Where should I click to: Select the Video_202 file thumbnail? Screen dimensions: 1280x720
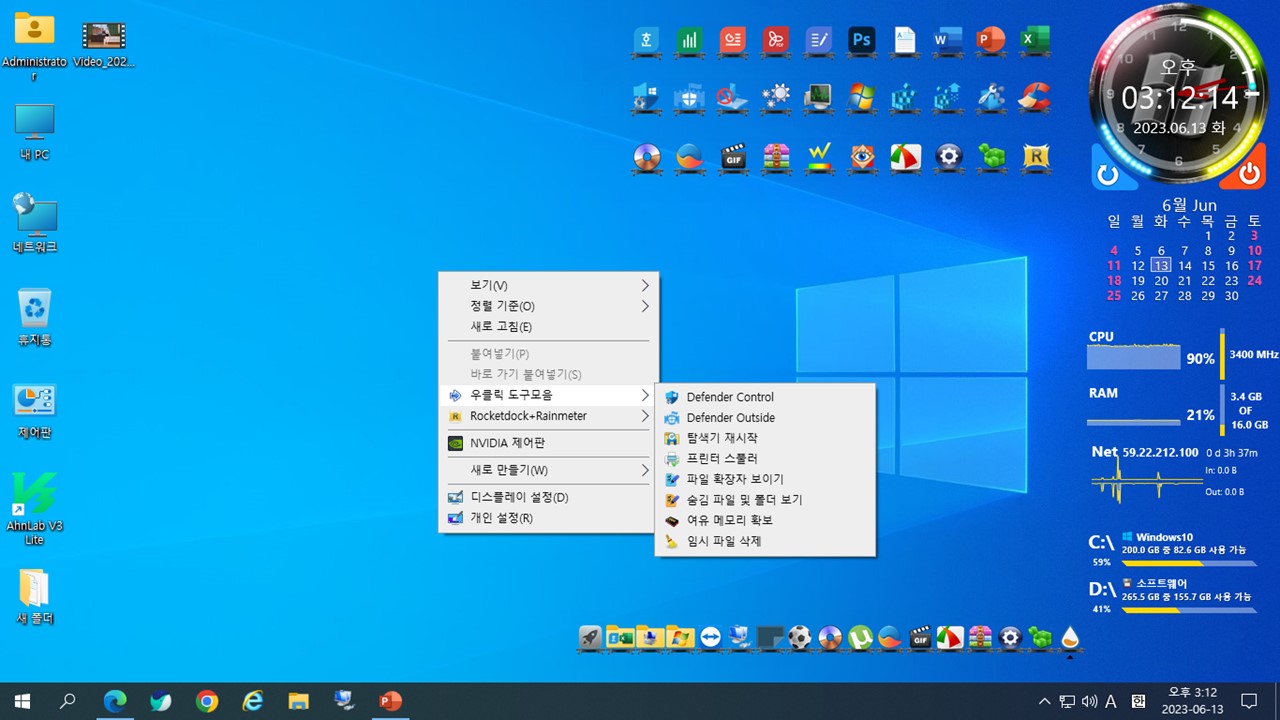point(103,44)
